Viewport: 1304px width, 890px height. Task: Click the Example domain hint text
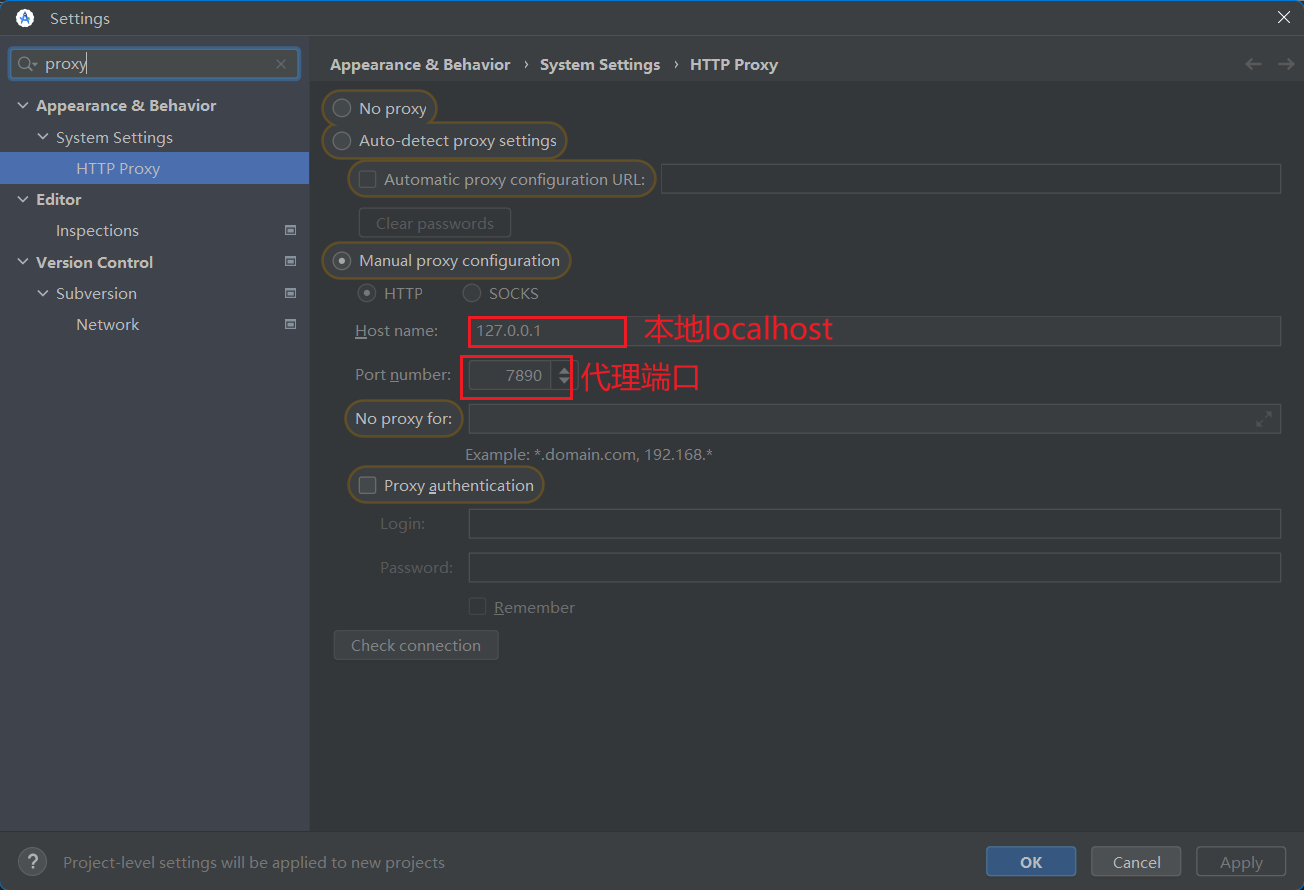tap(589, 454)
